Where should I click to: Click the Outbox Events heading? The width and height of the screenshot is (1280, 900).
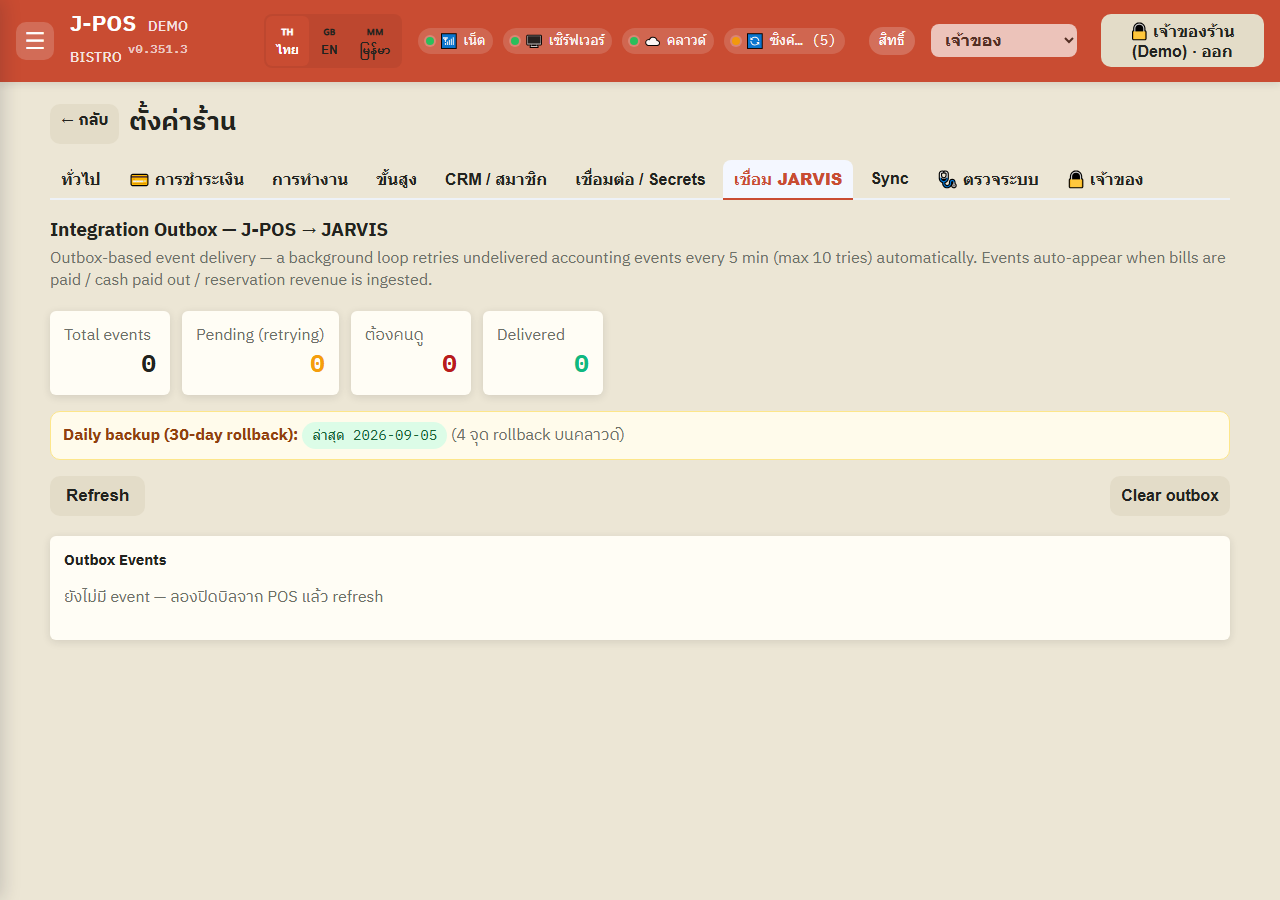pos(115,560)
